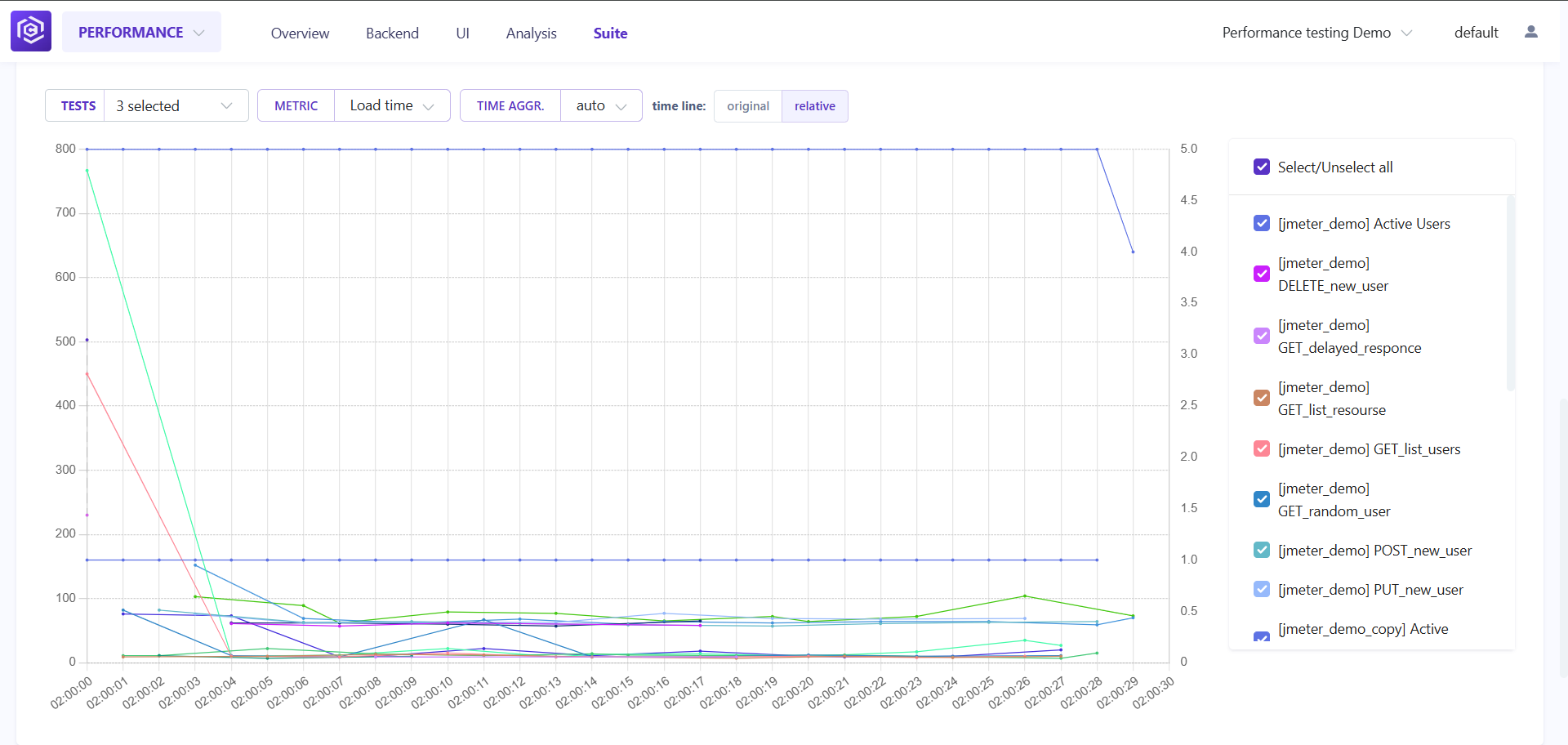Set time line to relative
The image size is (1568, 745).
click(x=815, y=106)
